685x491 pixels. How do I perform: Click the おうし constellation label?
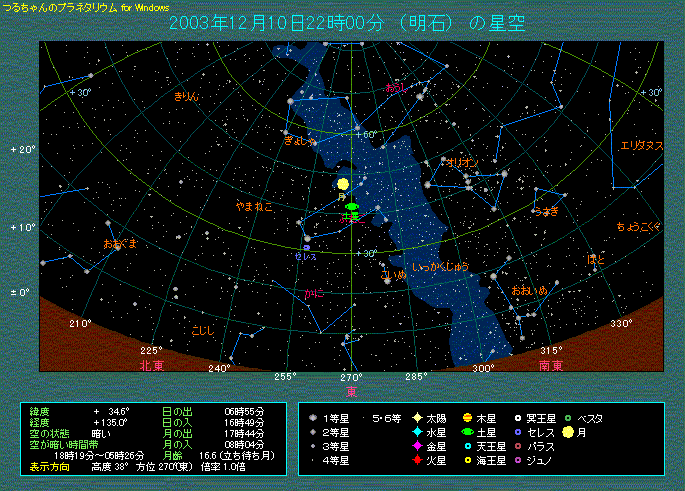click(x=396, y=88)
